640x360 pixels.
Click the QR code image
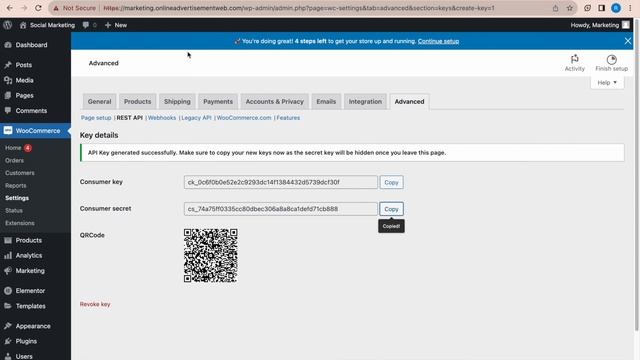point(211,256)
